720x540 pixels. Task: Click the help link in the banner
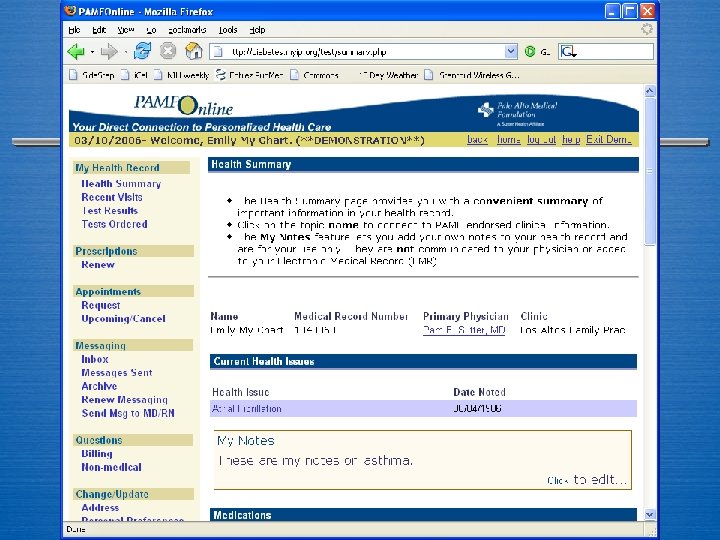pyautogui.click(x=571, y=140)
